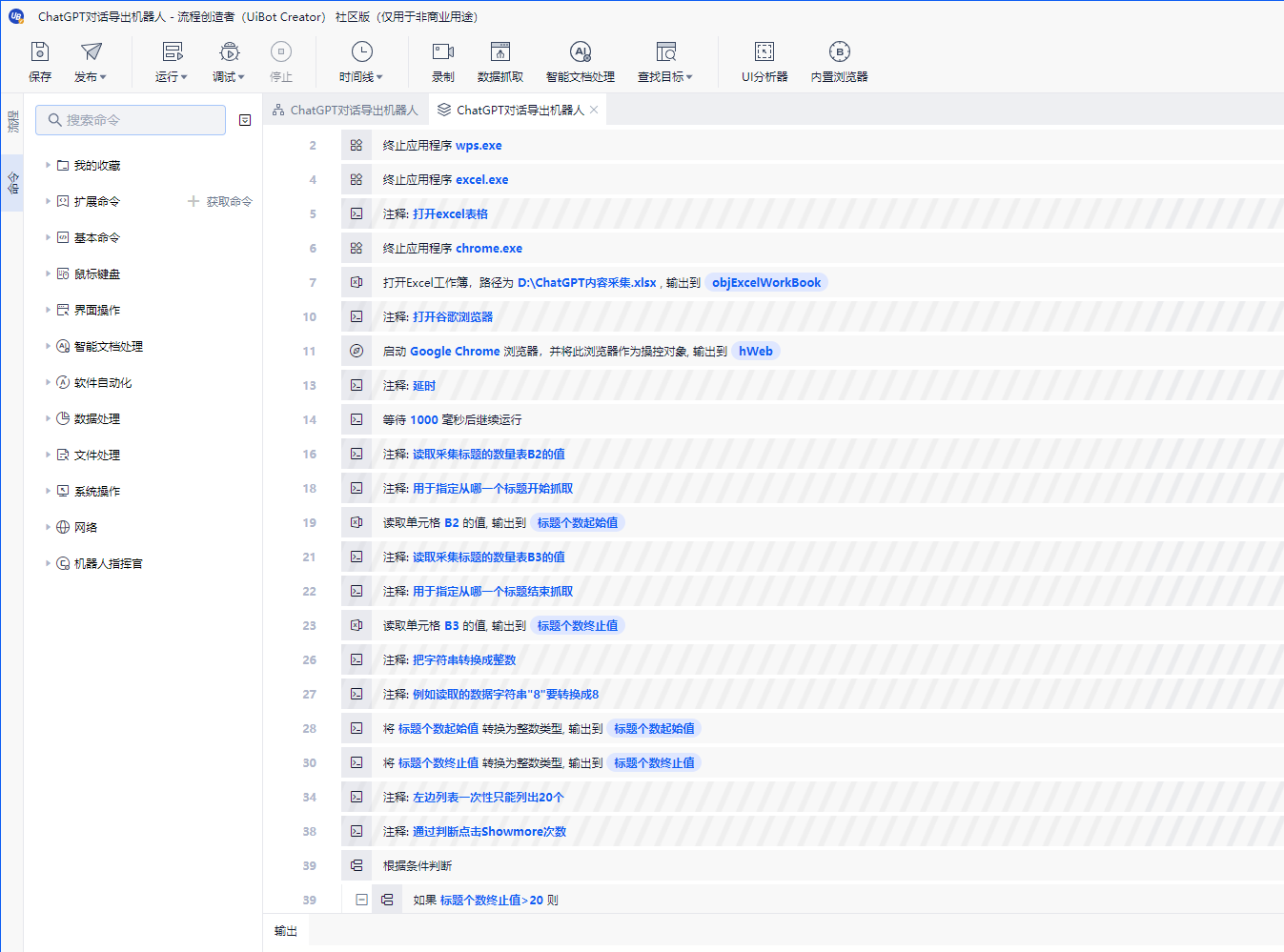Expand the 鼠标键盘 tree node
1284x952 pixels.
pyautogui.click(x=48, y=273)
